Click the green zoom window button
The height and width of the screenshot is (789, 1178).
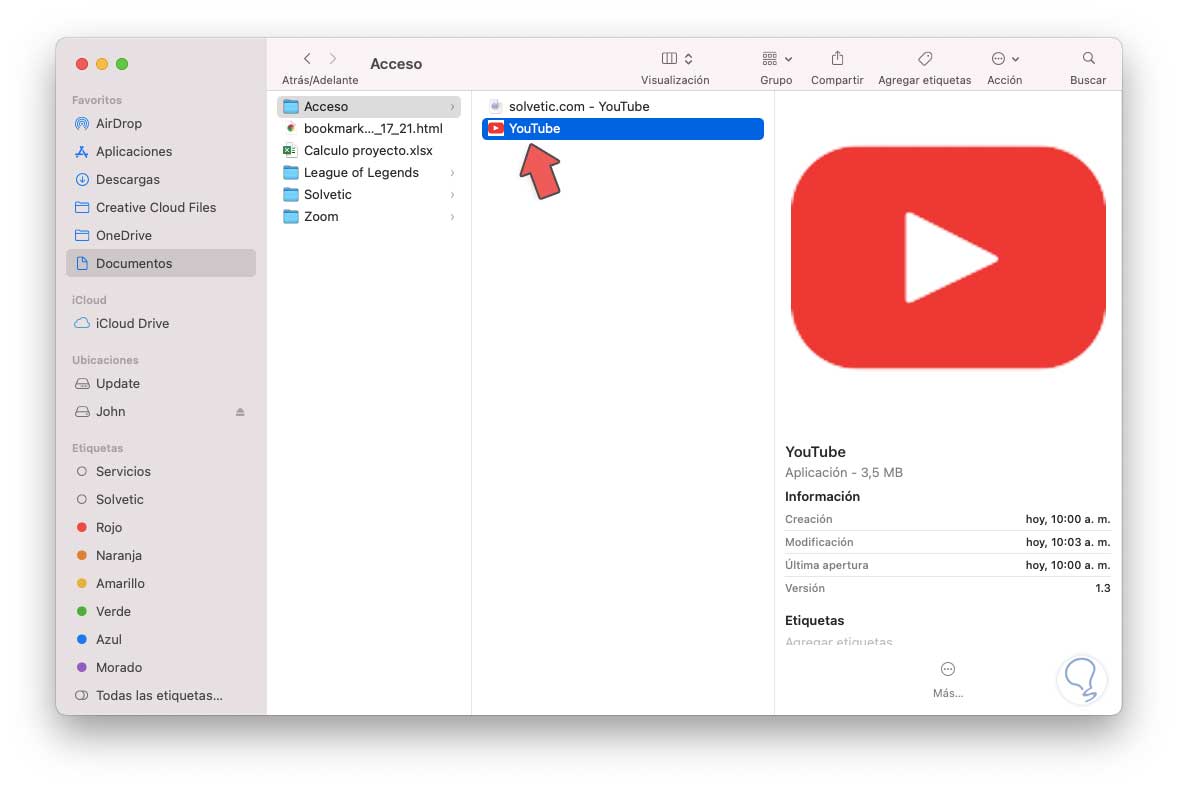point(122,64)
